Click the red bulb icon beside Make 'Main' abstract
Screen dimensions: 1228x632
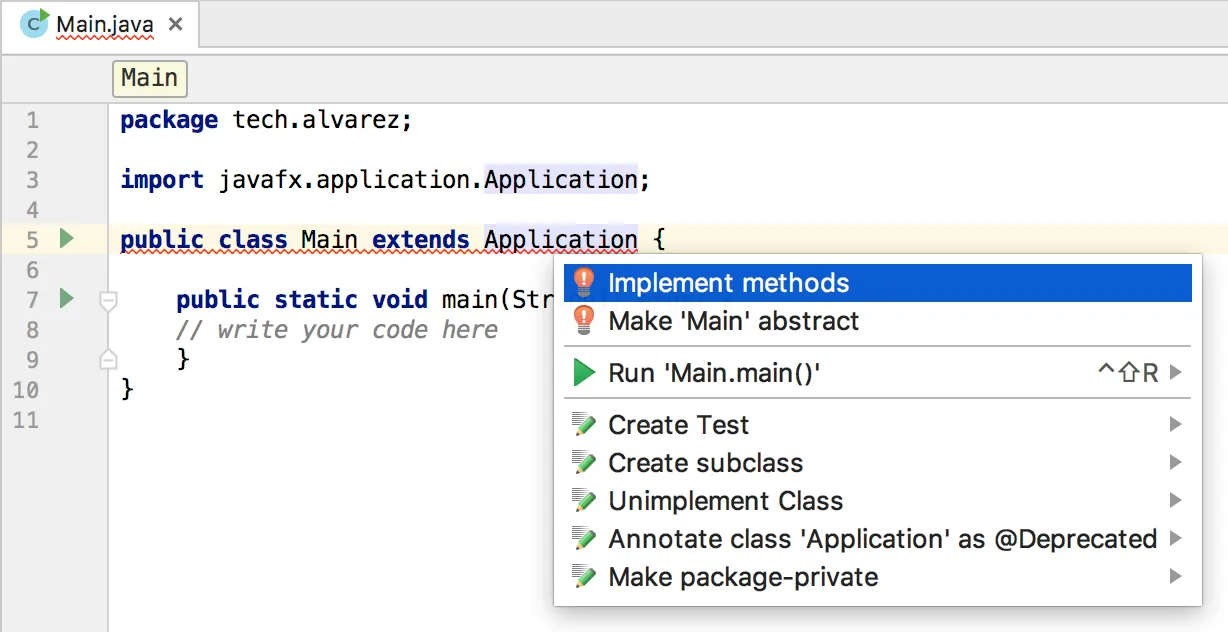pyautogui.click(x=584, y=321)
